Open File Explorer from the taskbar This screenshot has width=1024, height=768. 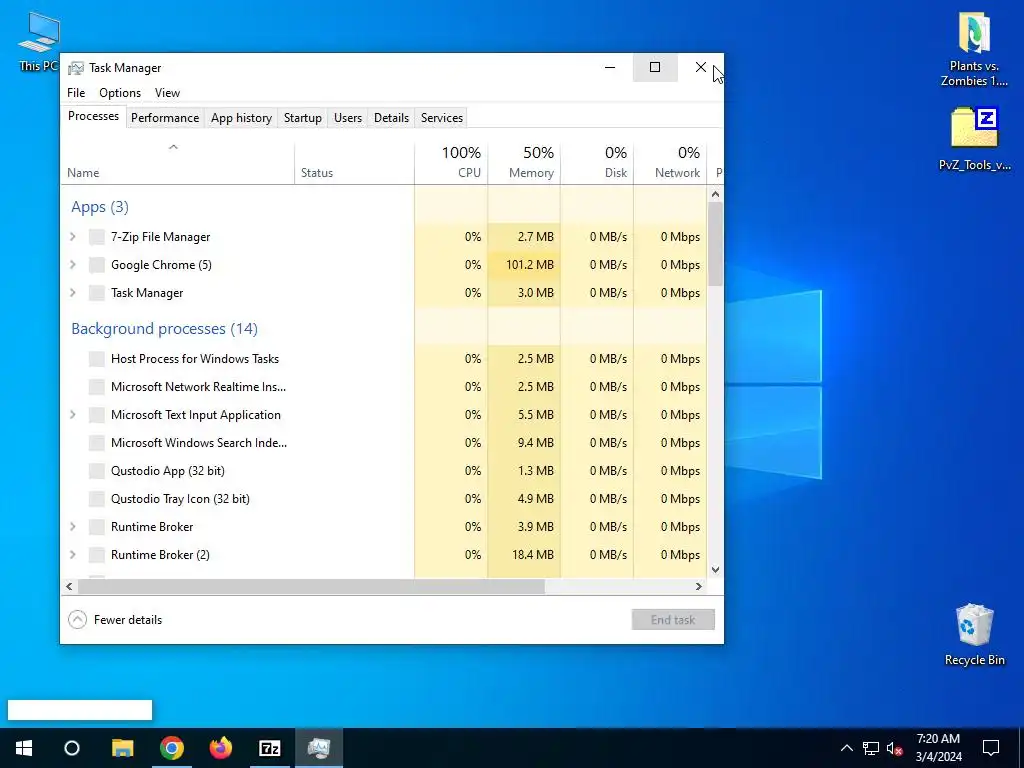tap(122, 748)
